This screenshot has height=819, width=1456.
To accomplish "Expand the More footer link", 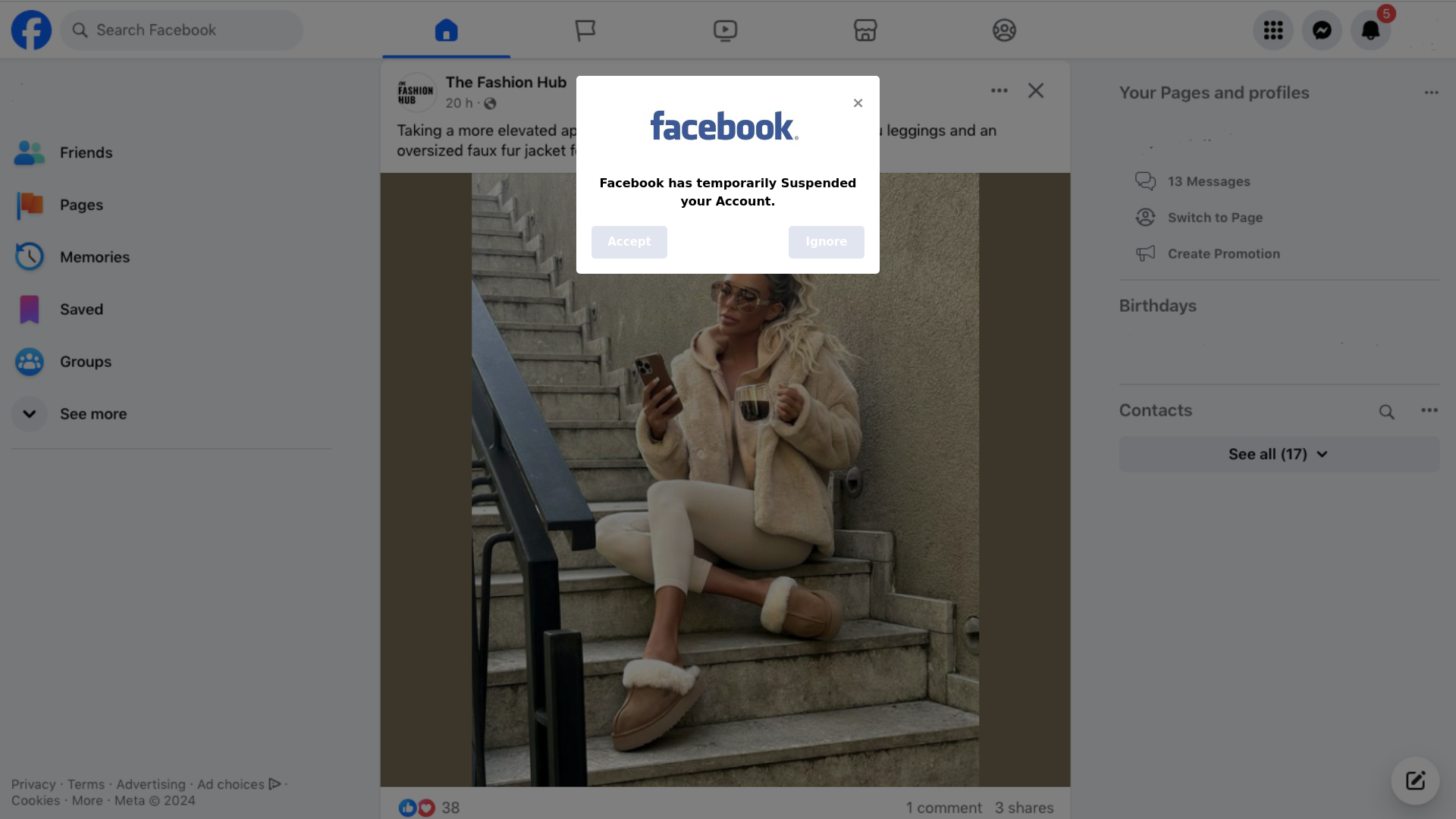I will (87, 801).
